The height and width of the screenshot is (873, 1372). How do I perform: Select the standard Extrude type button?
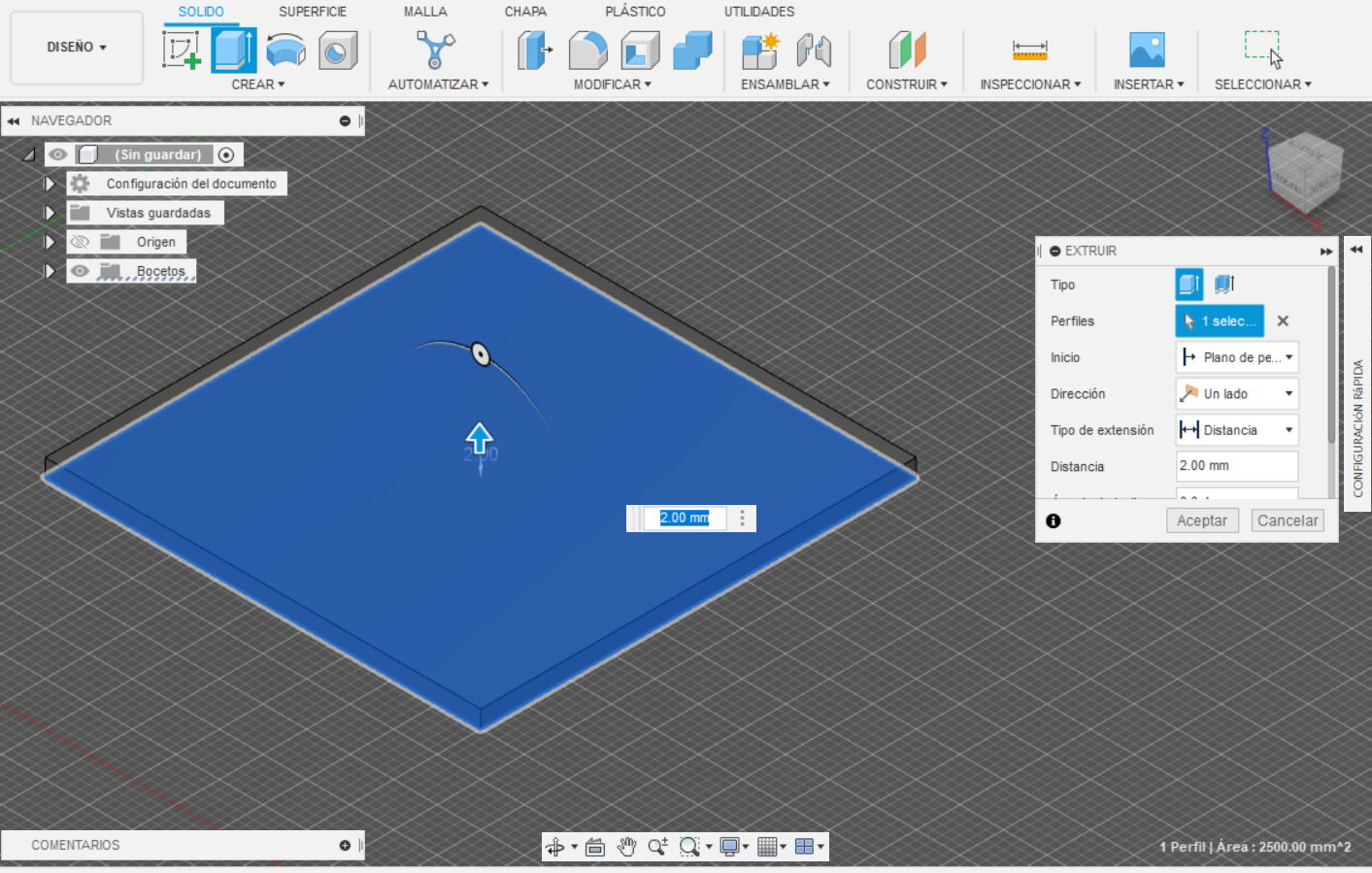(1189, 285)
